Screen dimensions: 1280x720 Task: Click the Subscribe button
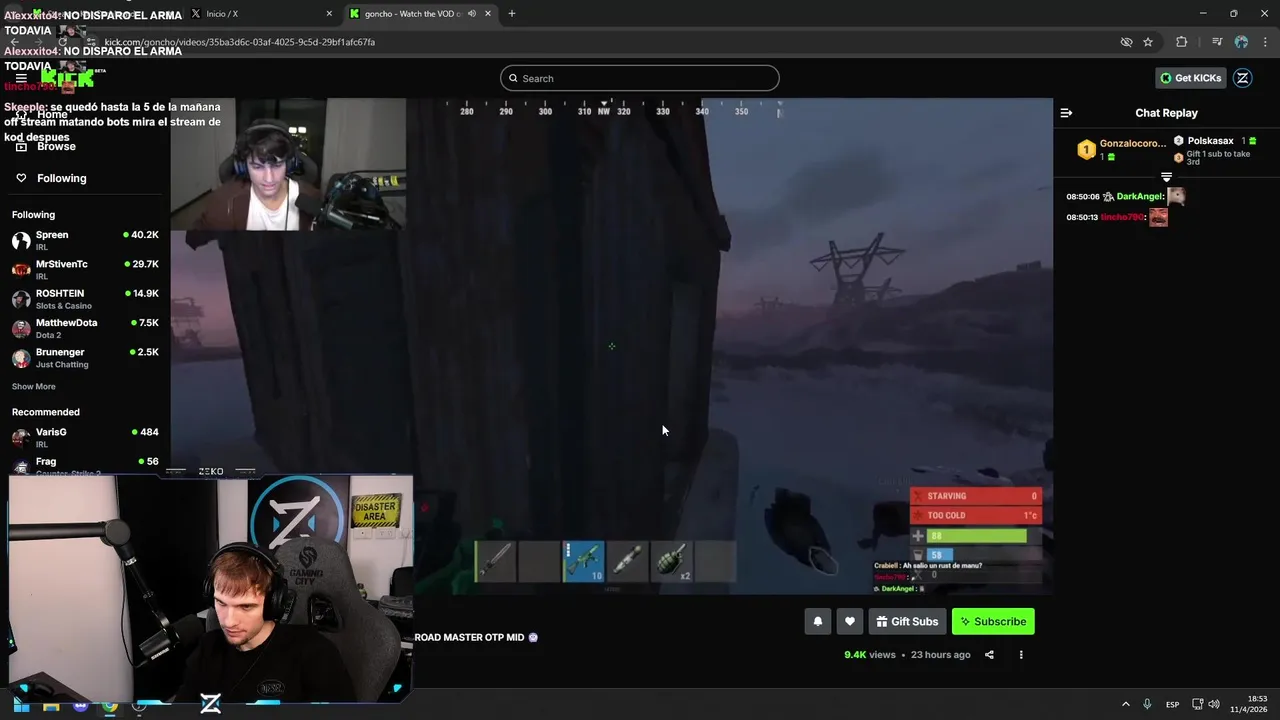tap(993, 621)
